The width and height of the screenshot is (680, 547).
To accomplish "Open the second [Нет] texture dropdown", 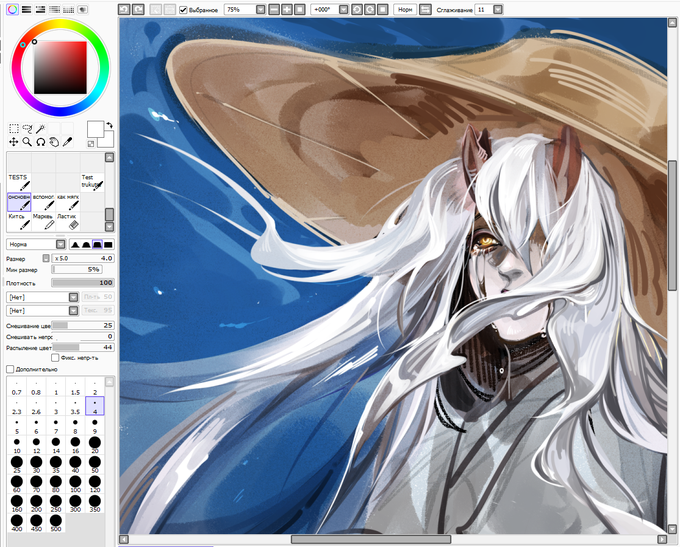I will (x=73, y=311).
